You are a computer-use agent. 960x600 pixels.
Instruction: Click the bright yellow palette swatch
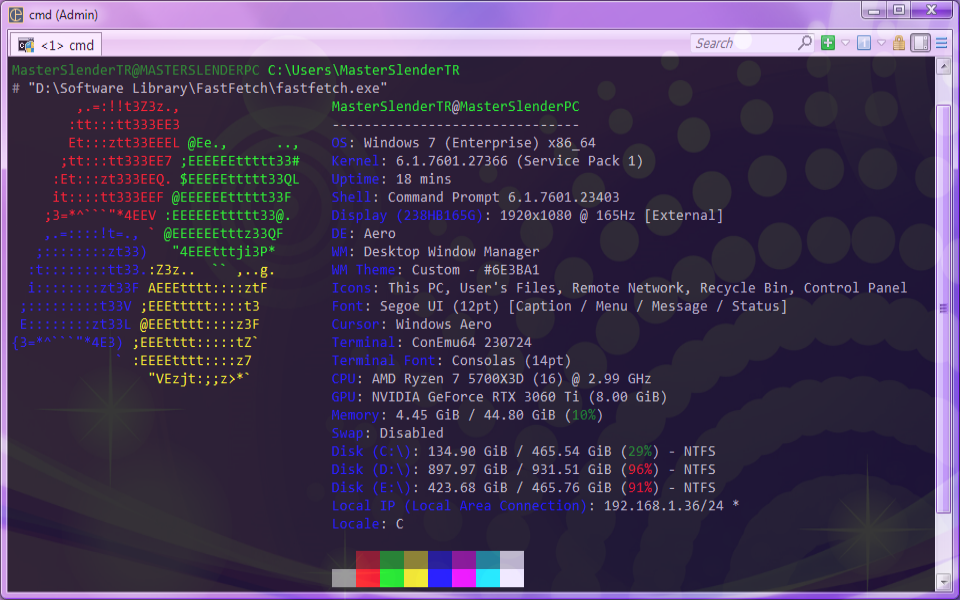coord(416,579)
